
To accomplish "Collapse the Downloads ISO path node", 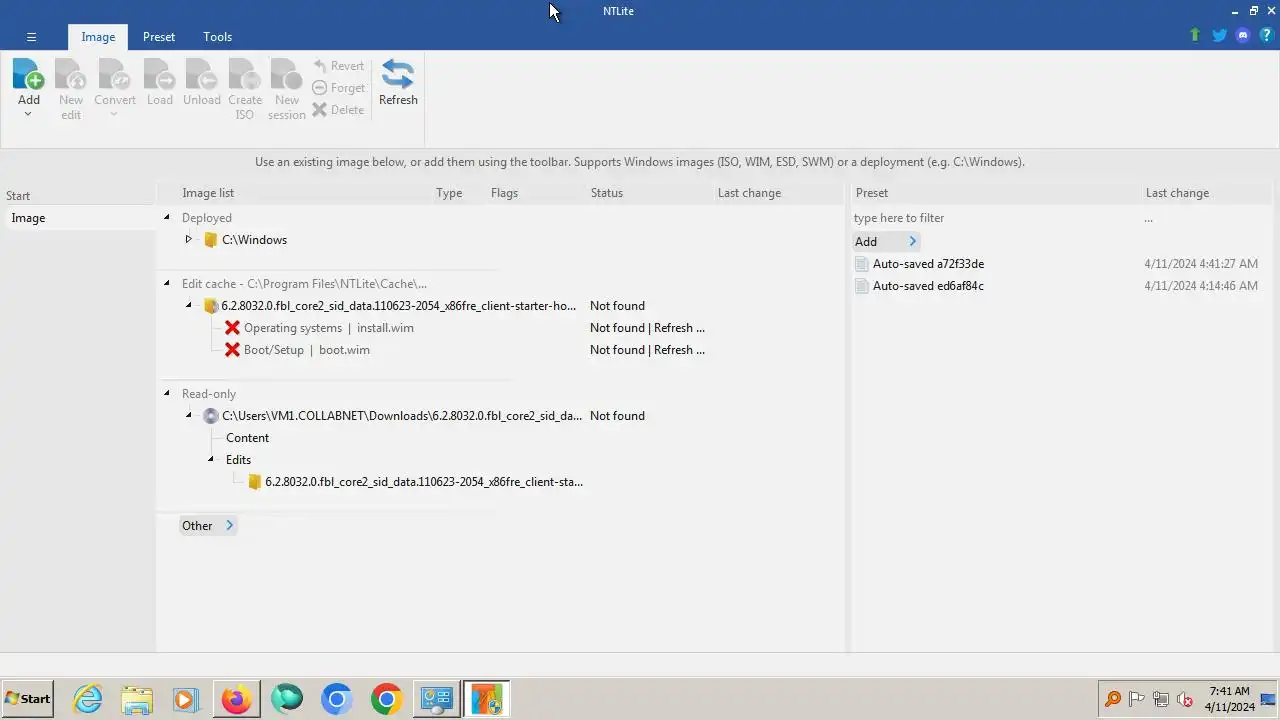I will tap(188, 415).
